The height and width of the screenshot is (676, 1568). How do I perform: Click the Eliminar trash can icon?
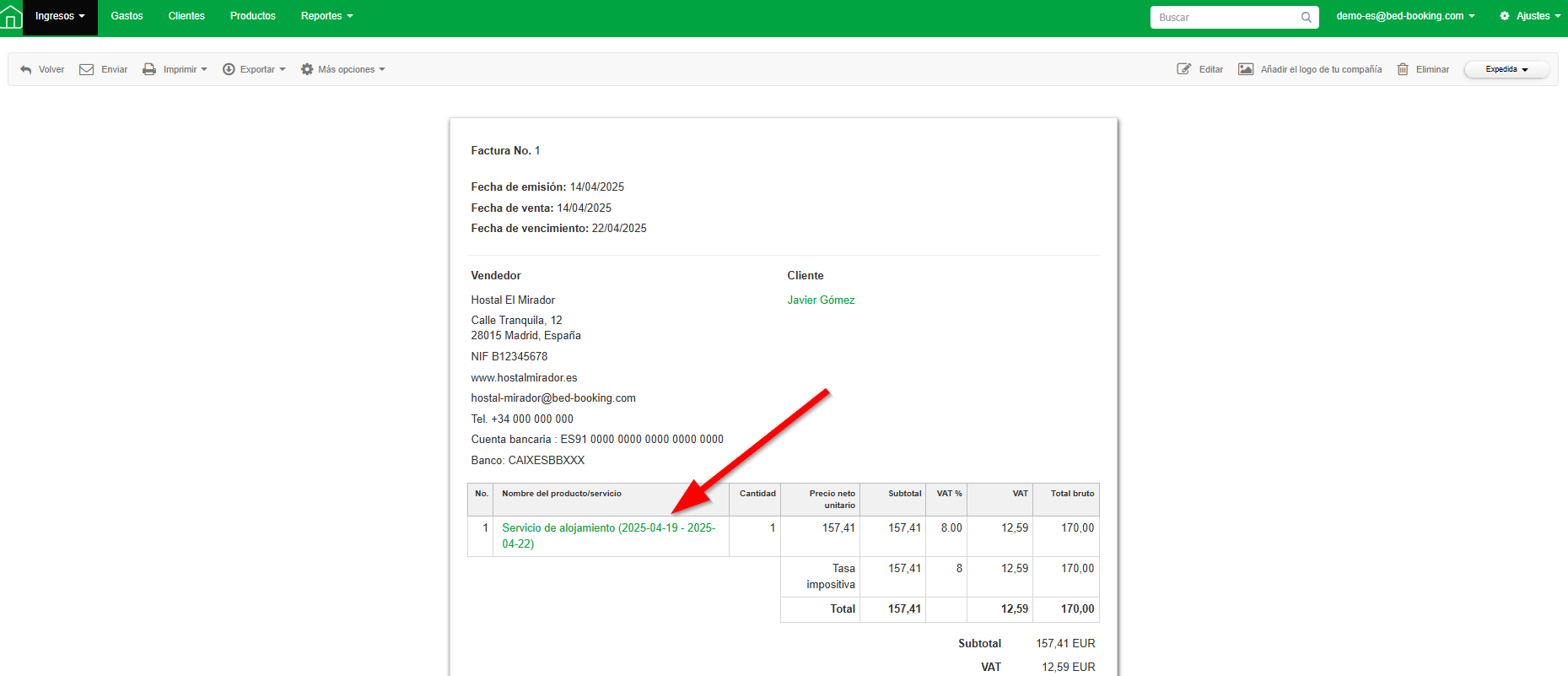(x=1403, y=70)
